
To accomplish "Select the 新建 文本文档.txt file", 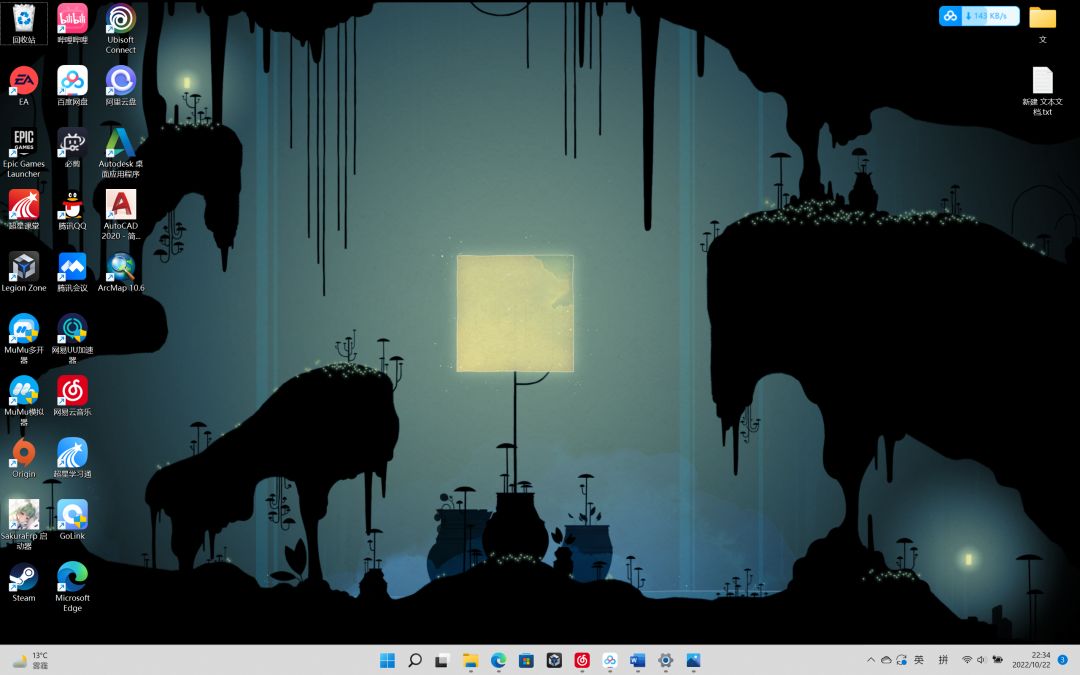I will pos(1042,90).
